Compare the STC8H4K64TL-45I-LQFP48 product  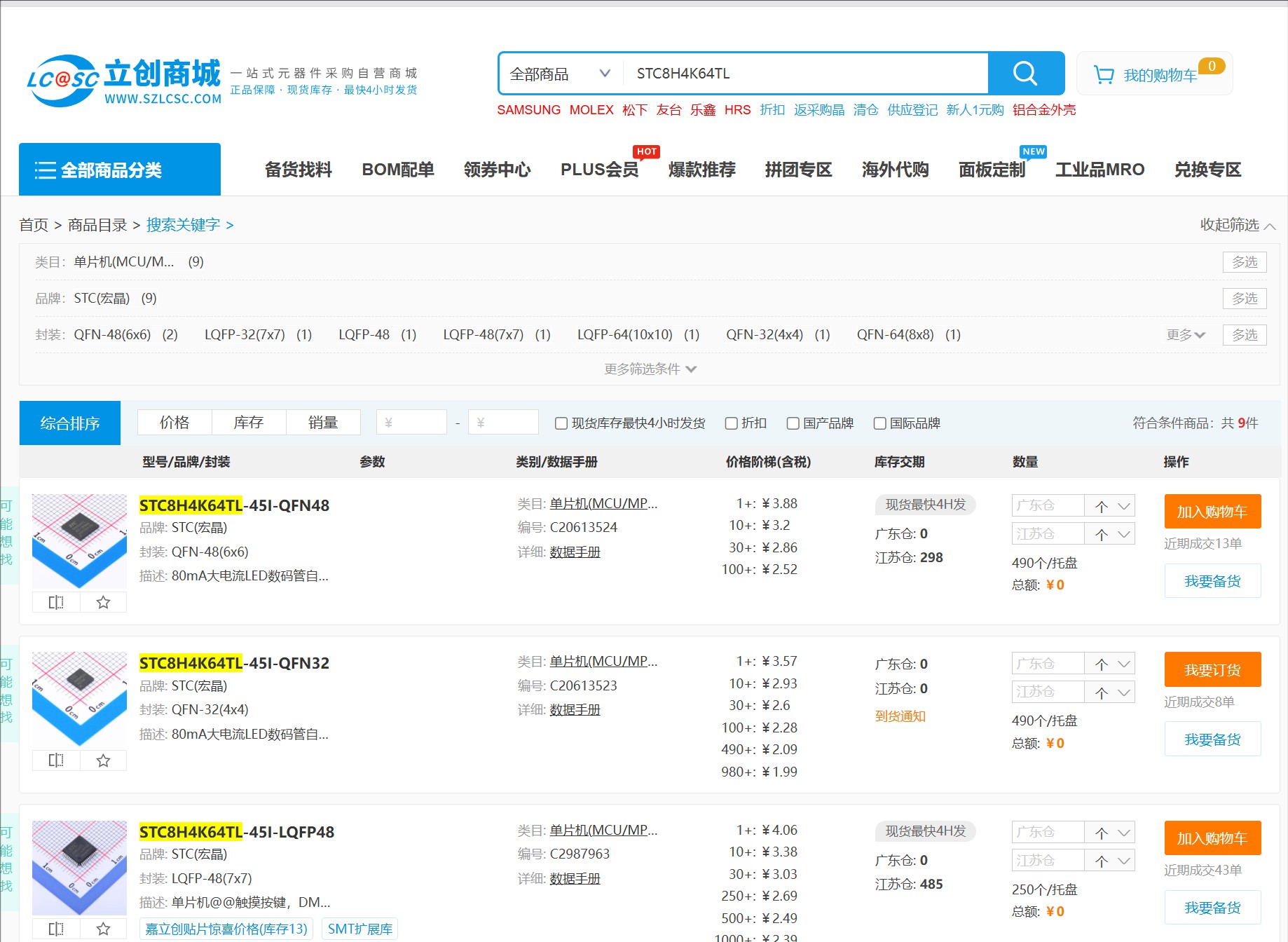pos(56,929)
